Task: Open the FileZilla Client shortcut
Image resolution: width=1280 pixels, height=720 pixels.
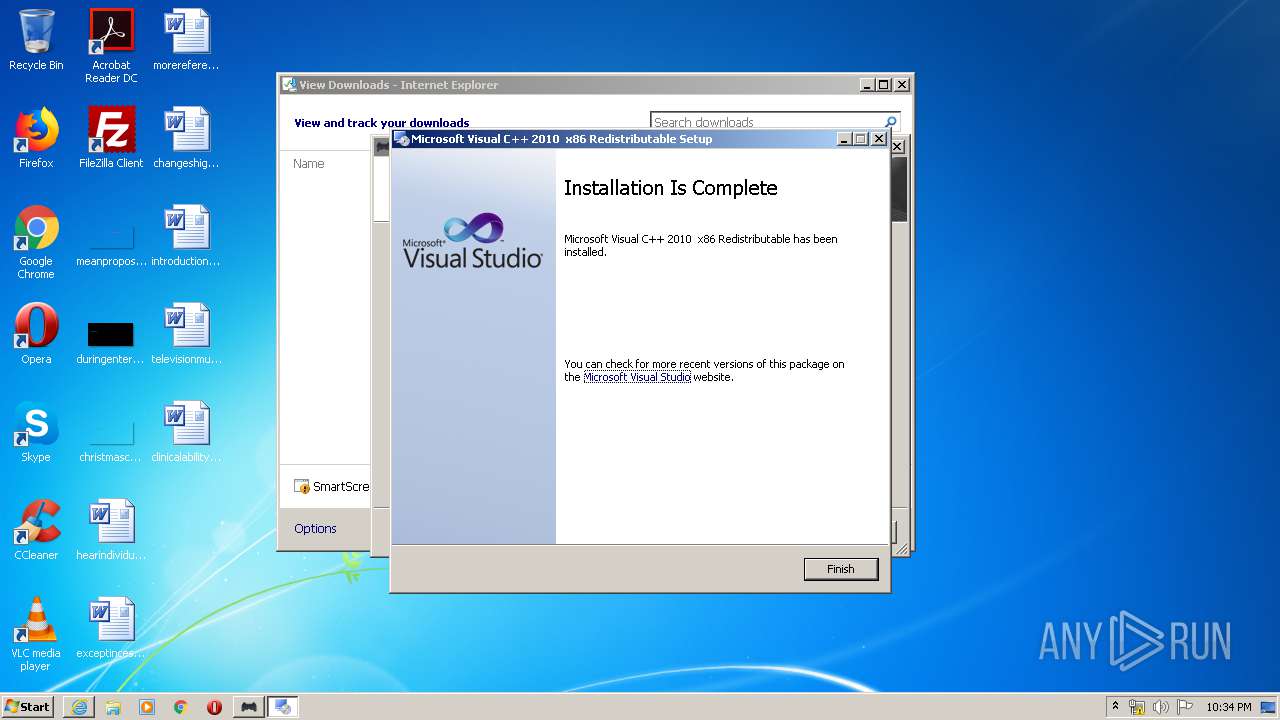Action: coord(111,138)
